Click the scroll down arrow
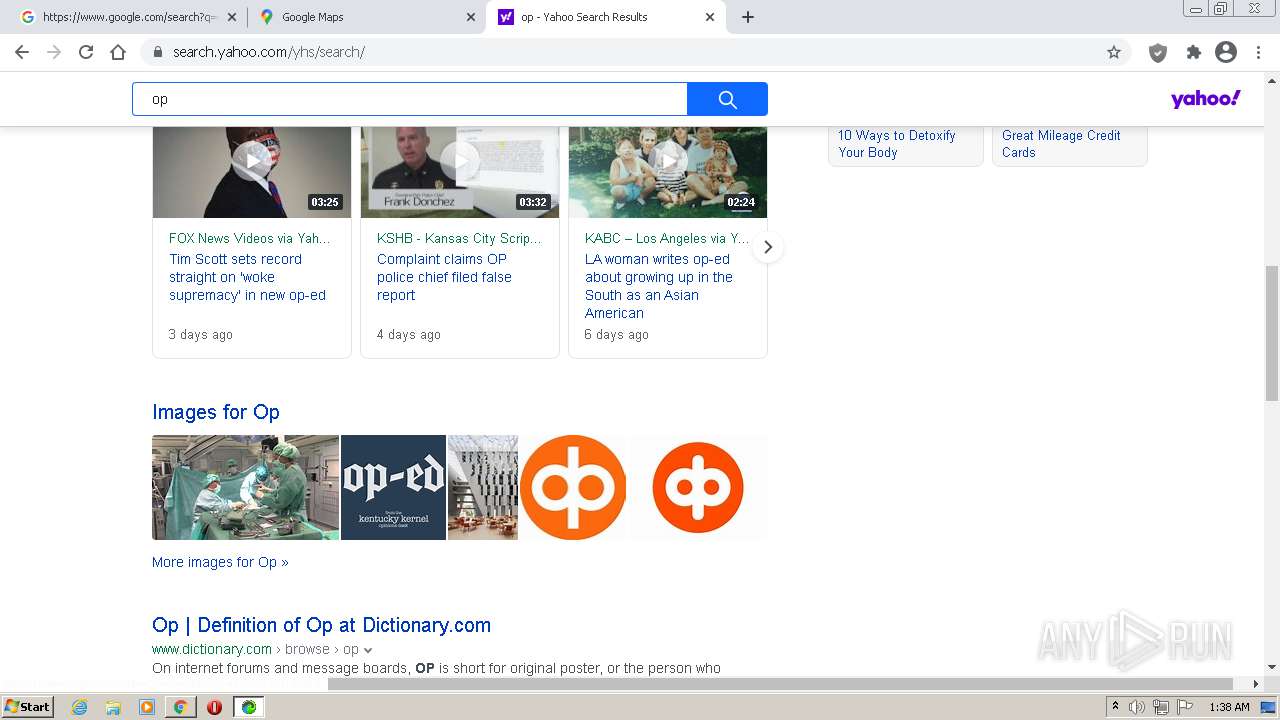The image size is (1280, 720). click(x=1272, y=667)
